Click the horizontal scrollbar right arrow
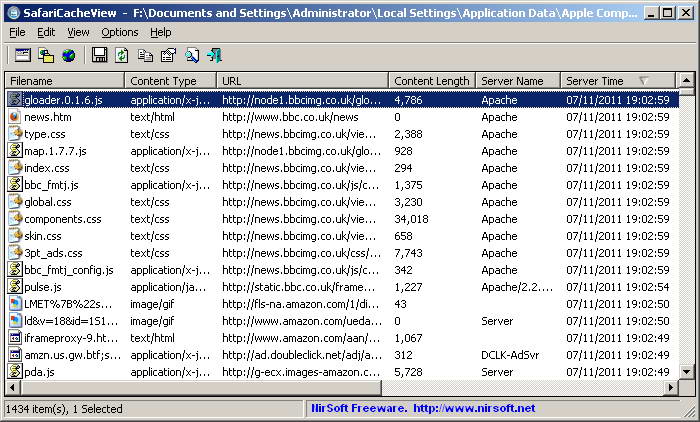Viewport: 700px width, 422px height. coord(670,388)
